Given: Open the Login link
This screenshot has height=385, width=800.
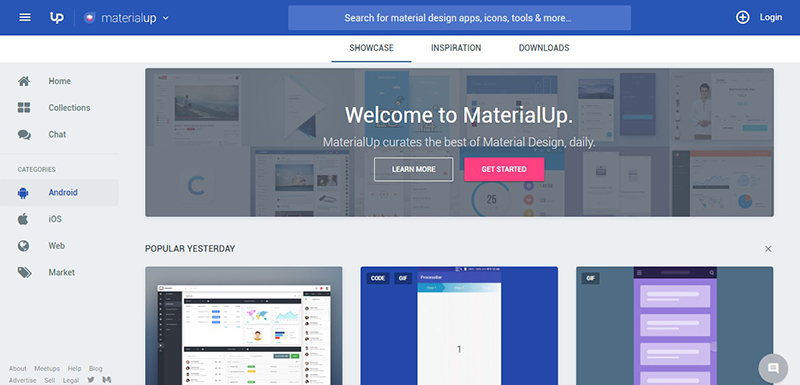Looking at the screenshot, I should (x=770, y=17).
